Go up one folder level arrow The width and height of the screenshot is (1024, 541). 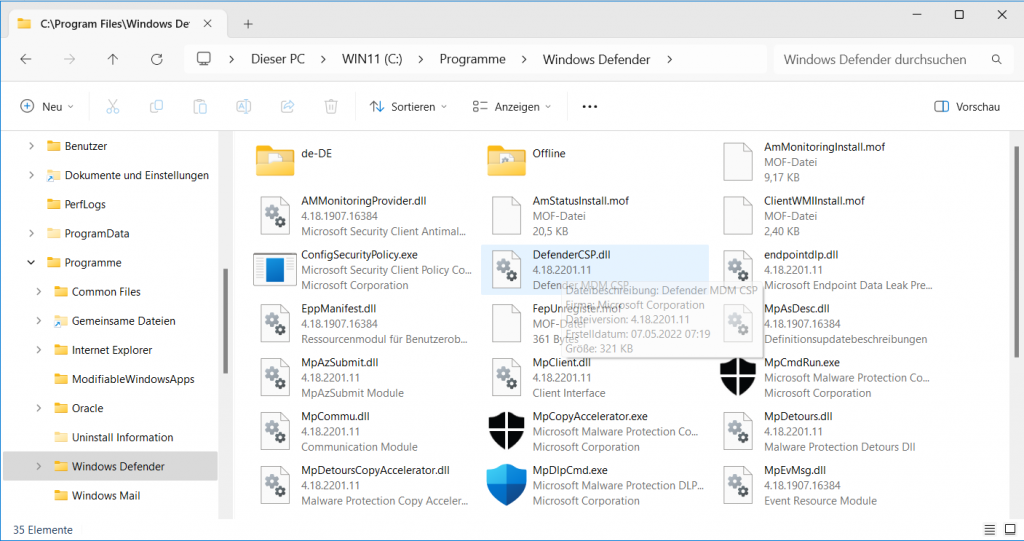click(113, 59)
